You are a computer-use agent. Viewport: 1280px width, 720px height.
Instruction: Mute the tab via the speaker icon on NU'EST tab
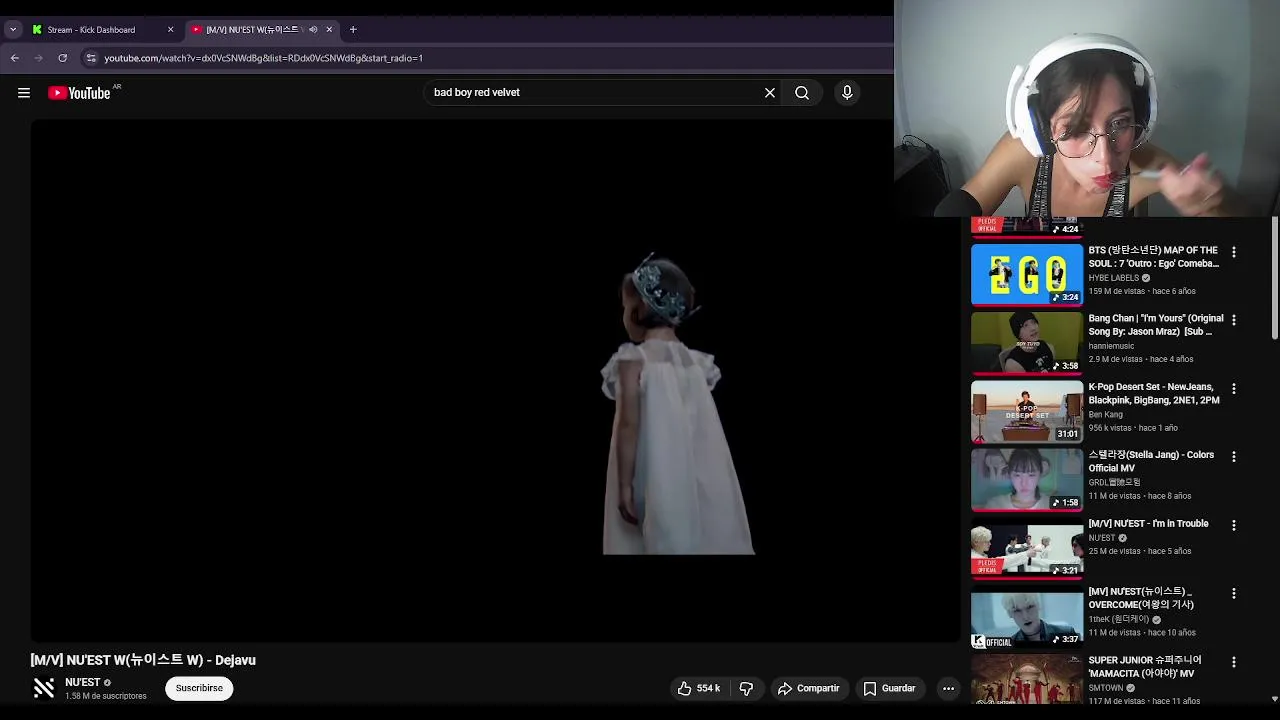(x=313, y=30)
